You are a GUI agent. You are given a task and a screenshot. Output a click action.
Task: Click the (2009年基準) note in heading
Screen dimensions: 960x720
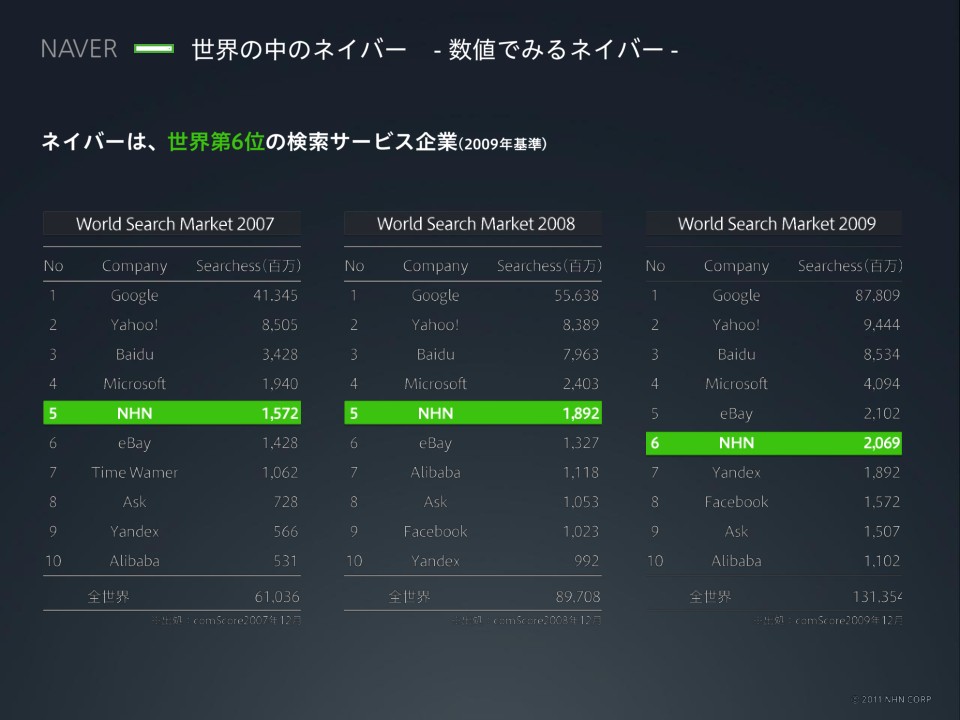click(x=502, y=144)
